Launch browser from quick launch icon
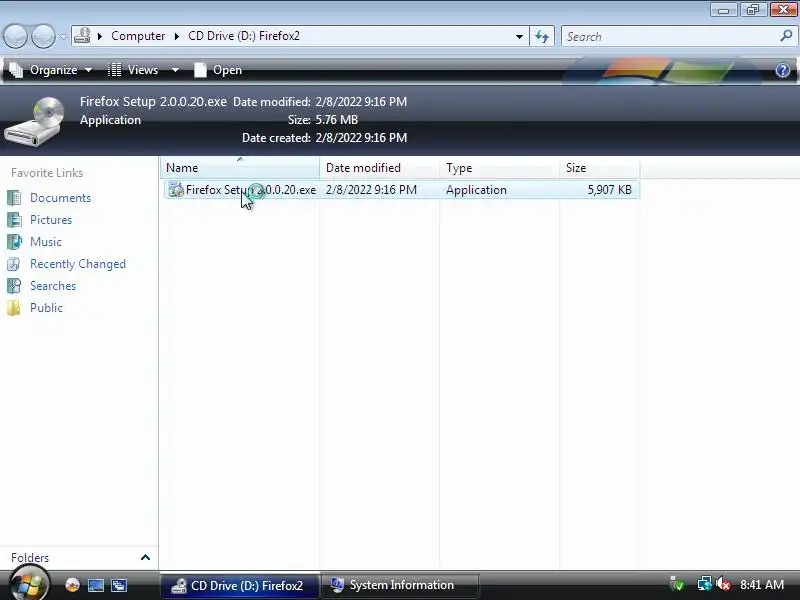 click(72, 585)
